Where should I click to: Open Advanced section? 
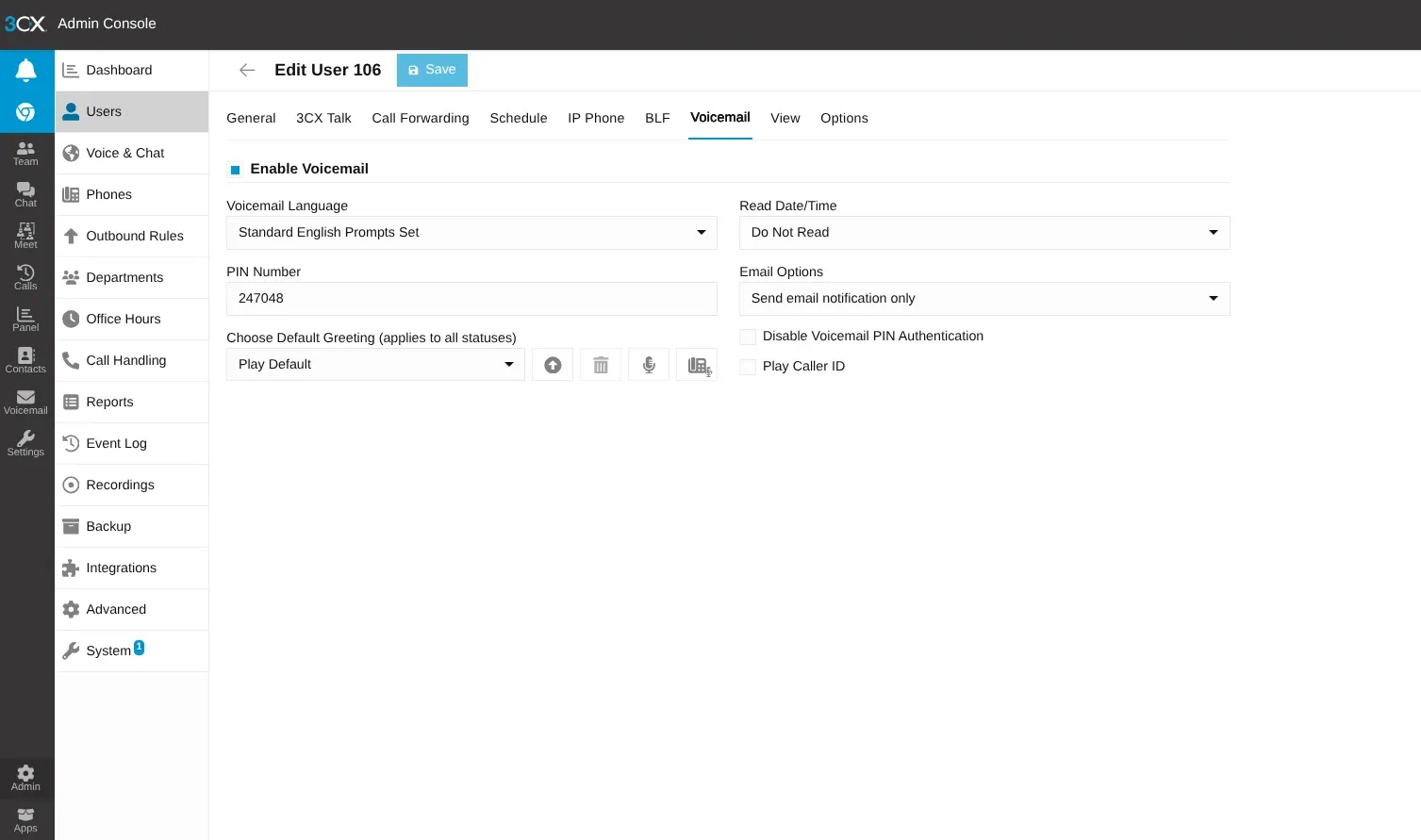[132, 610]
